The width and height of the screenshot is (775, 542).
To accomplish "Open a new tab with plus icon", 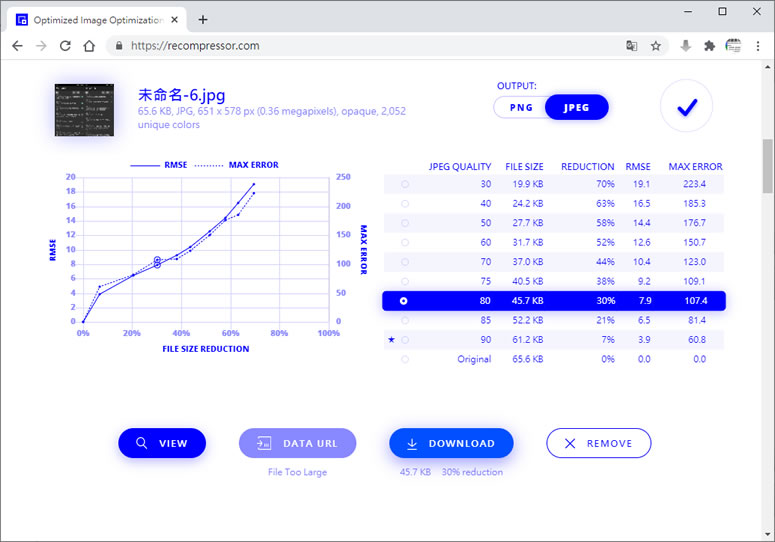I will tap(203, 19).
